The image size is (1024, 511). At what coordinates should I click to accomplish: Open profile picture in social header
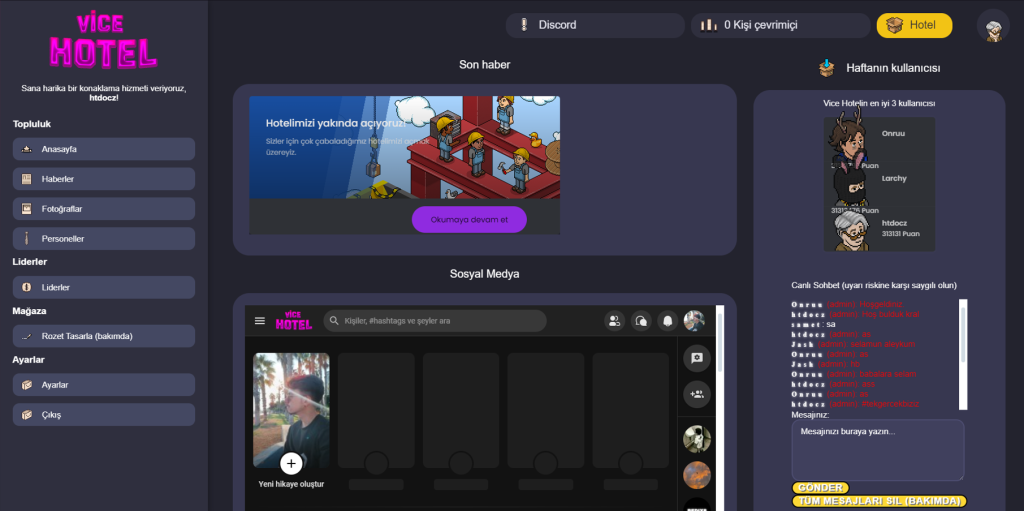(694, 321)
